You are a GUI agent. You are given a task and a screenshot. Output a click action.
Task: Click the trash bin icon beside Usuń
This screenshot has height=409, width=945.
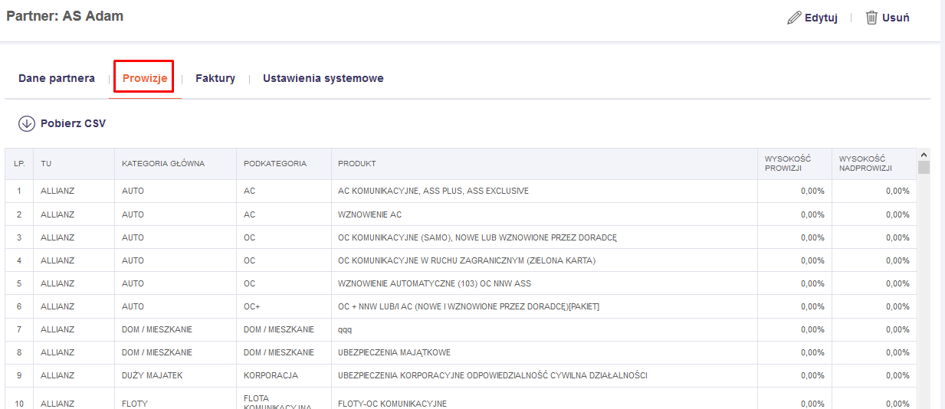(x=871, y=18)
